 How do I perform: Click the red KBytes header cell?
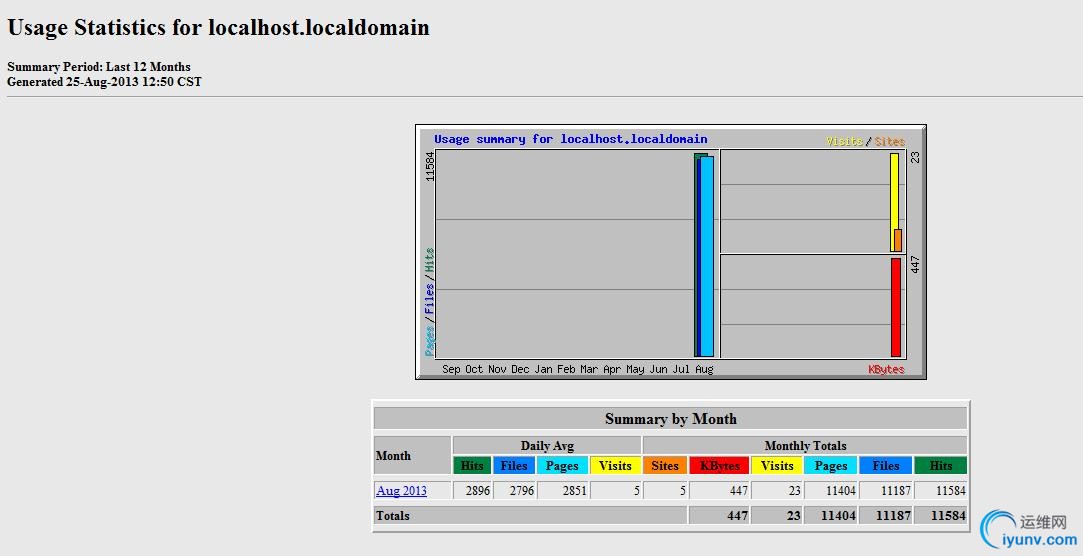click(x=720, y=466)
